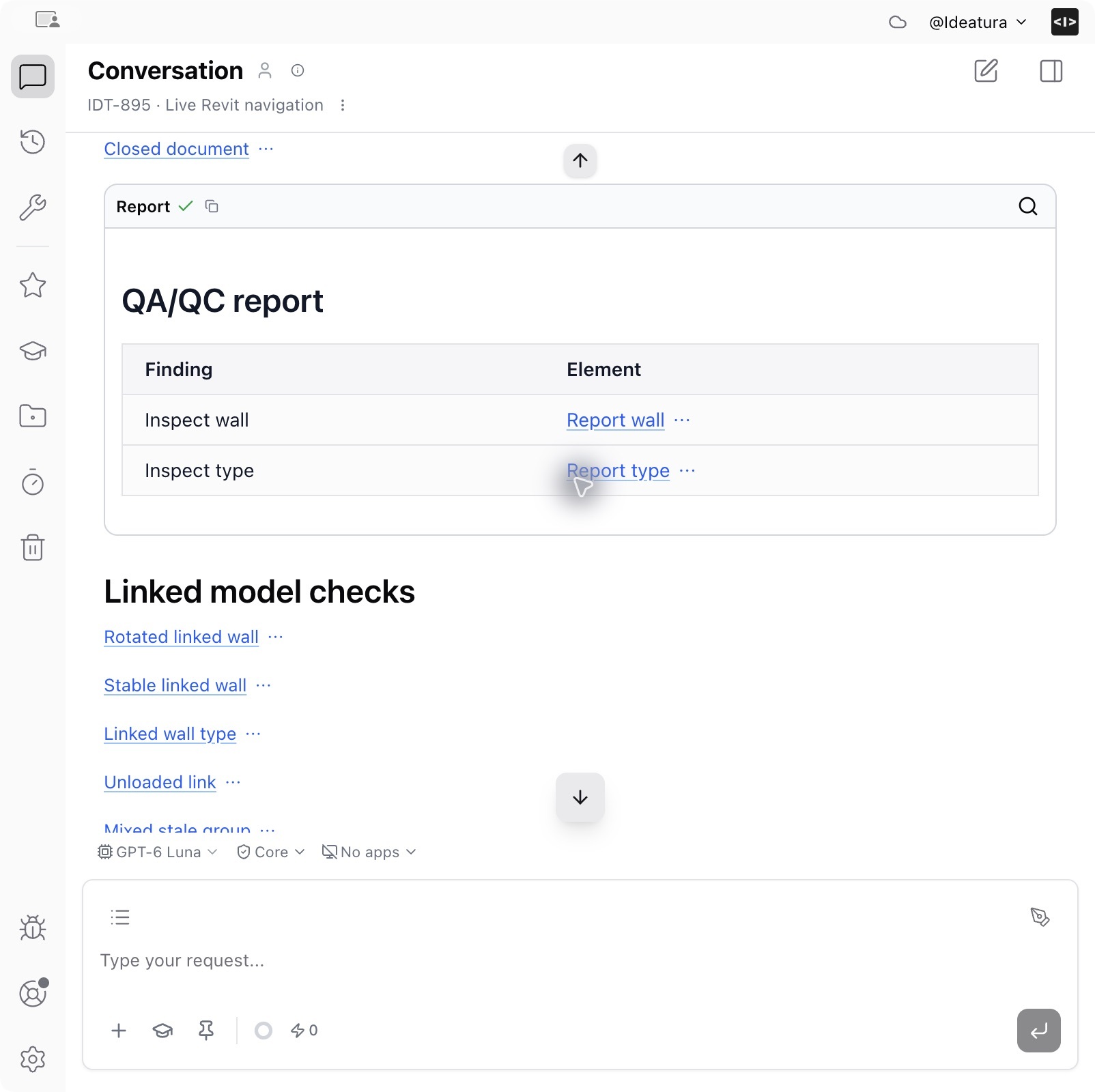
Task: Open the history sidebar icon
Action: point(32,141)
